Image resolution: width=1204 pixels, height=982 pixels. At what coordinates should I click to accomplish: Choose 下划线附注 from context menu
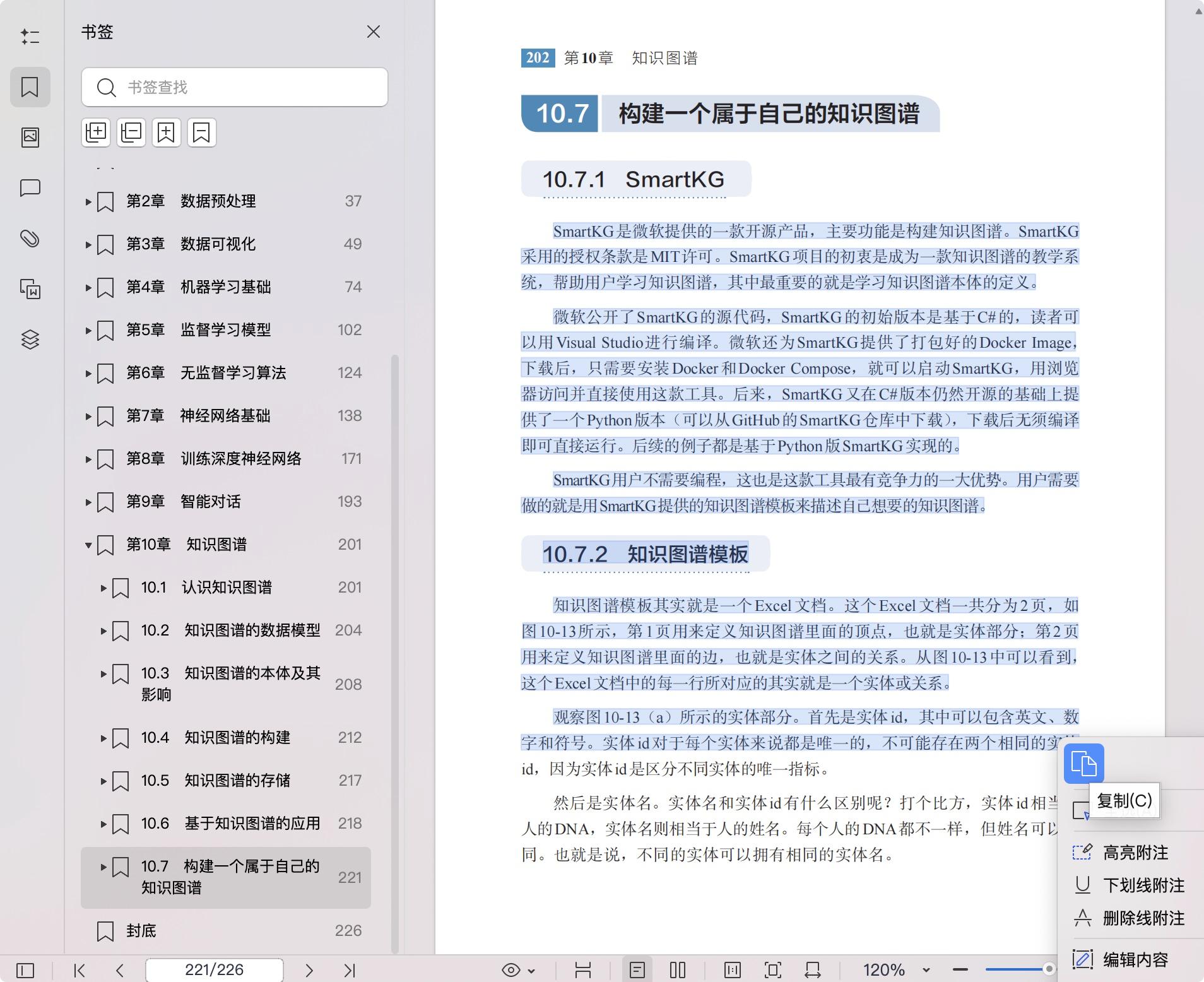pyautogui.click(x=1130, y=885)
